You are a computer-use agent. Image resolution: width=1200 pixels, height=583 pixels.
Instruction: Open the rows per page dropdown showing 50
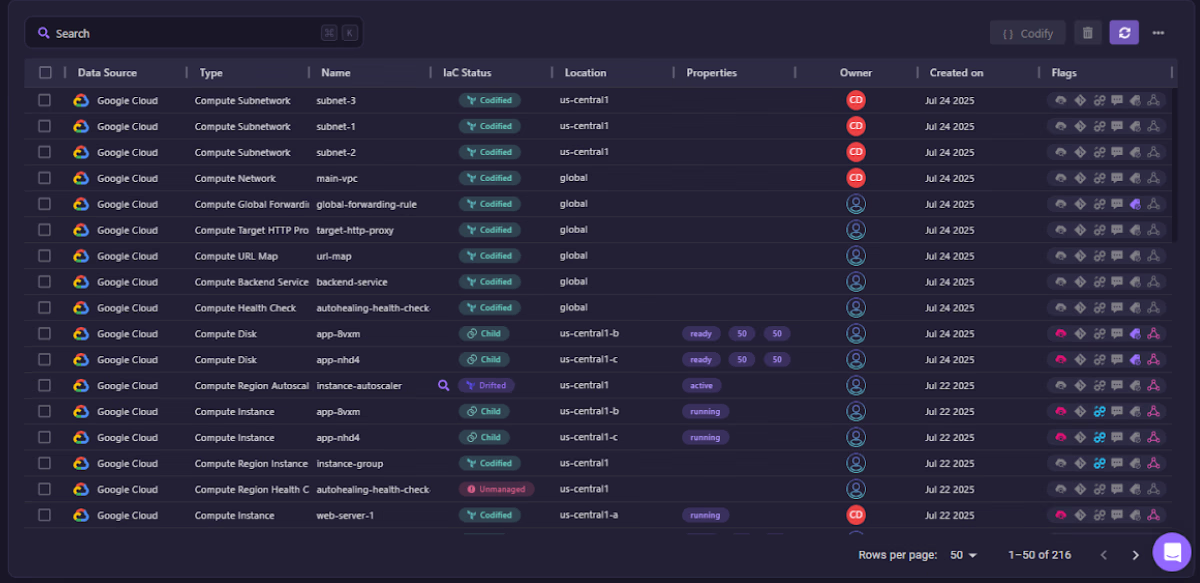click(963, 555)
